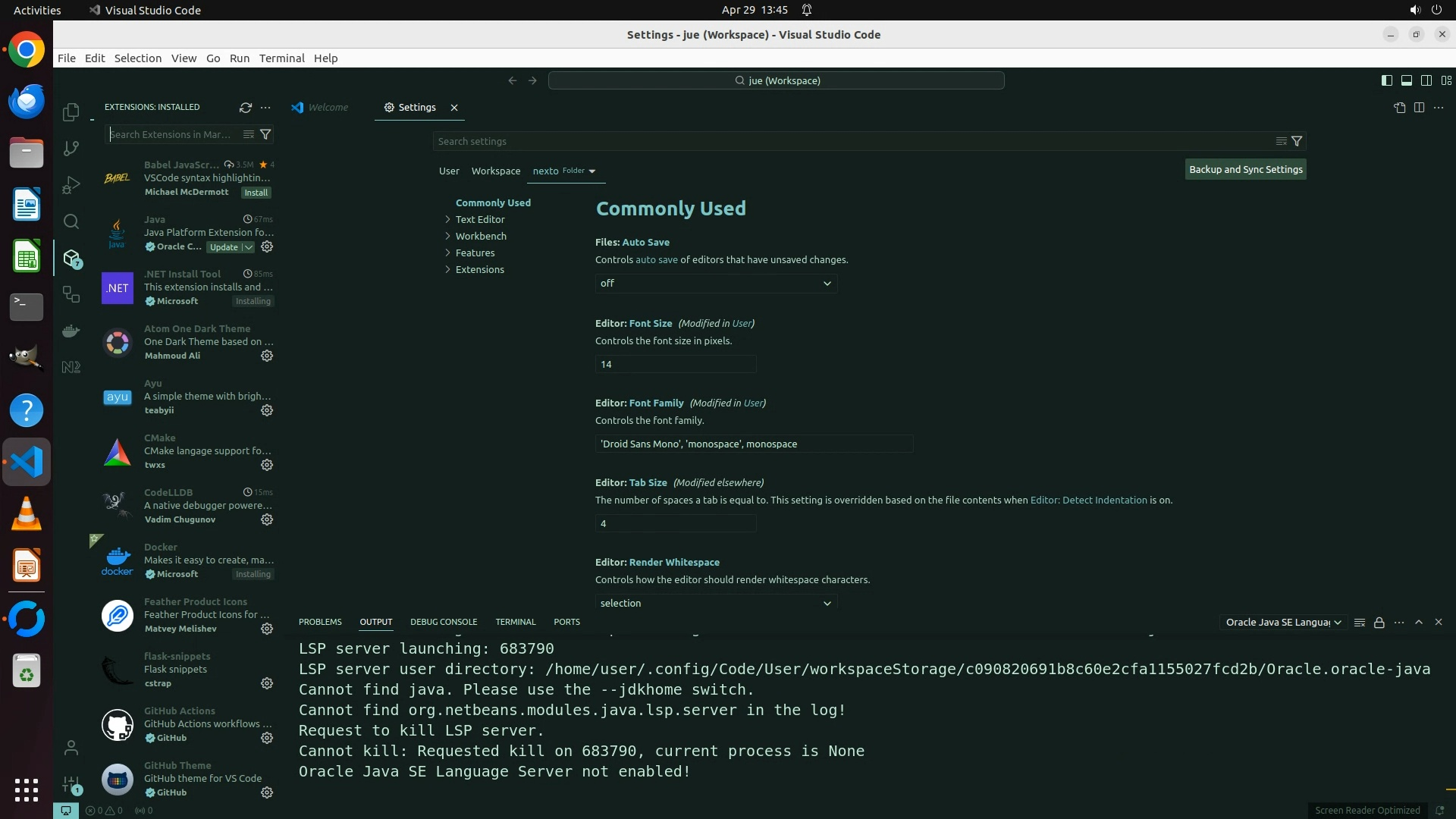Open manage gear for Atom One Dark Theme

pyautogui.click(x=267, y=356)
